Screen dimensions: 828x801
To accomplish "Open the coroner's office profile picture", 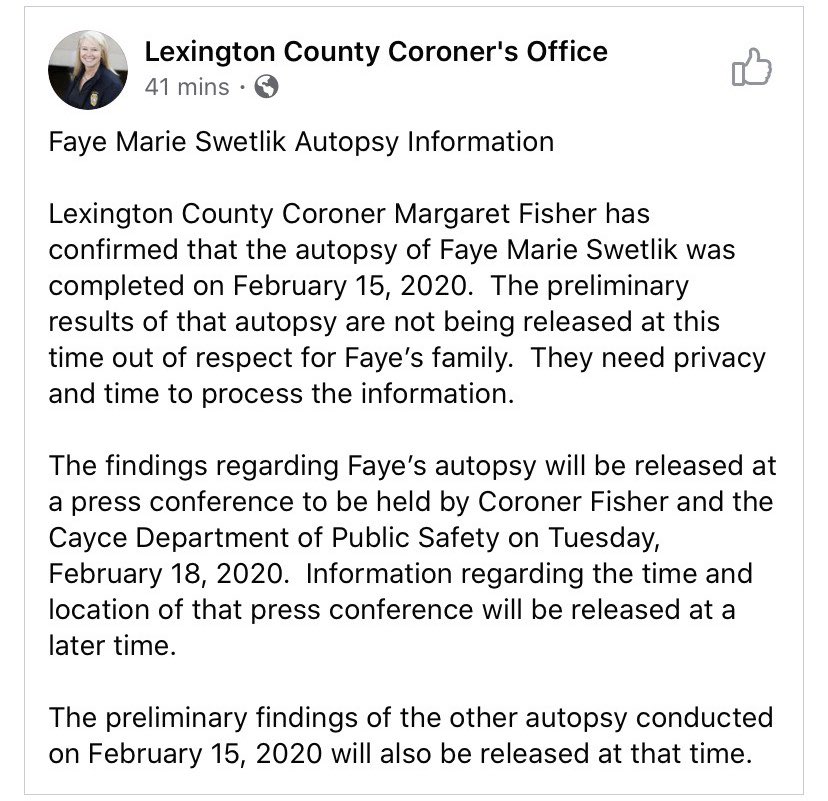I will [87, 69].
